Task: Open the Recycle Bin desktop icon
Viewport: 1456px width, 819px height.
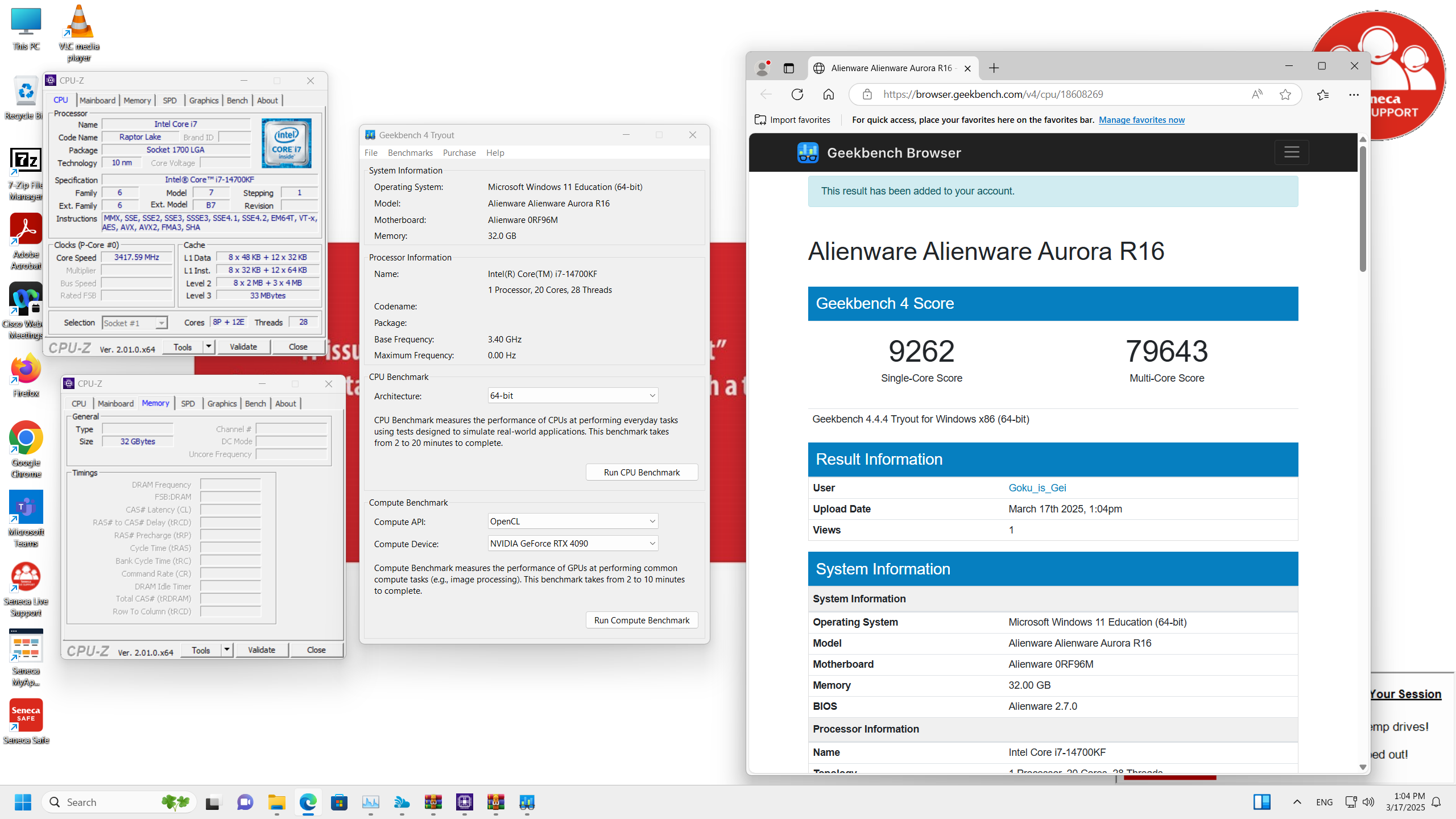Action: pos(25,98)
